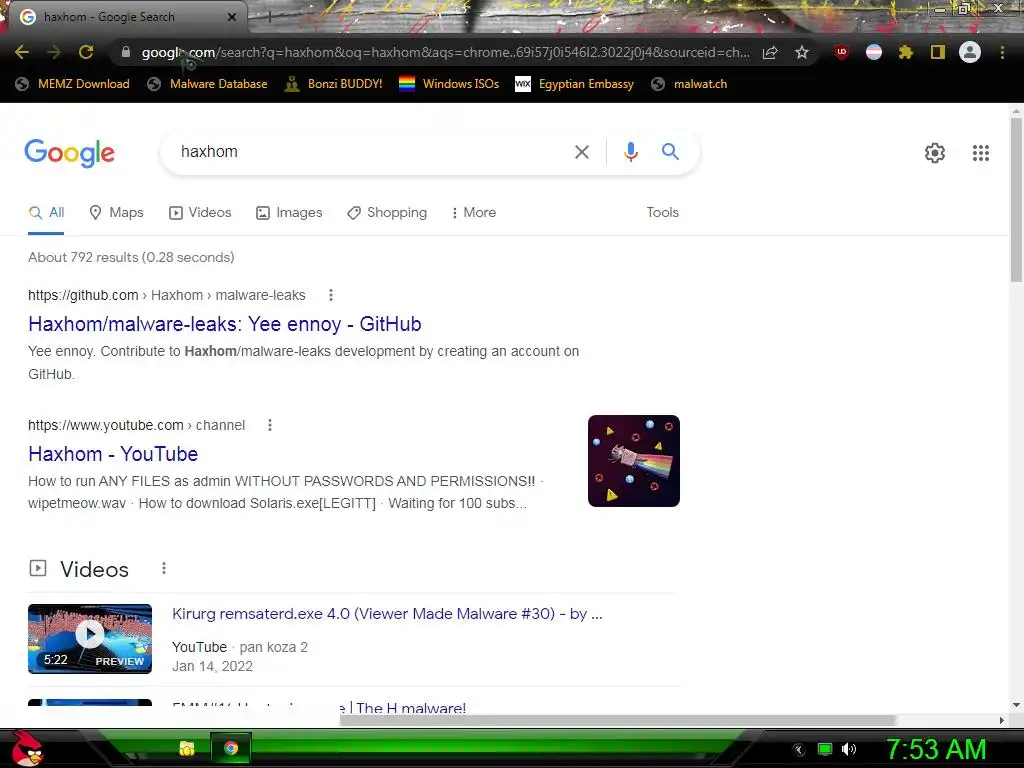The image size is (1024, 768).
Task: Select the All results tab
Action: click(x=46, y=213)
